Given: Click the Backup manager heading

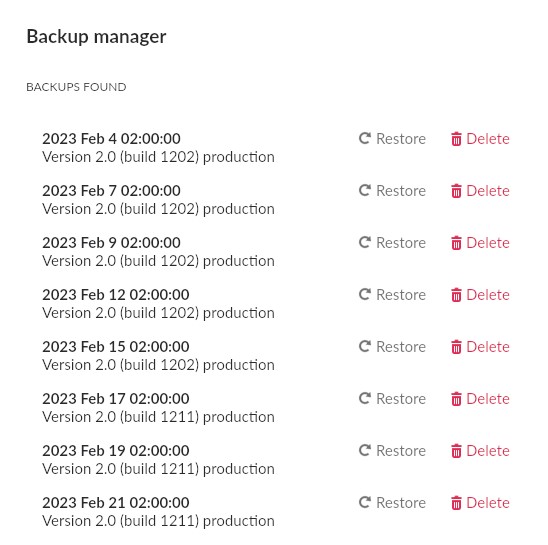Looking at the screenshot, I should (96, 37).
